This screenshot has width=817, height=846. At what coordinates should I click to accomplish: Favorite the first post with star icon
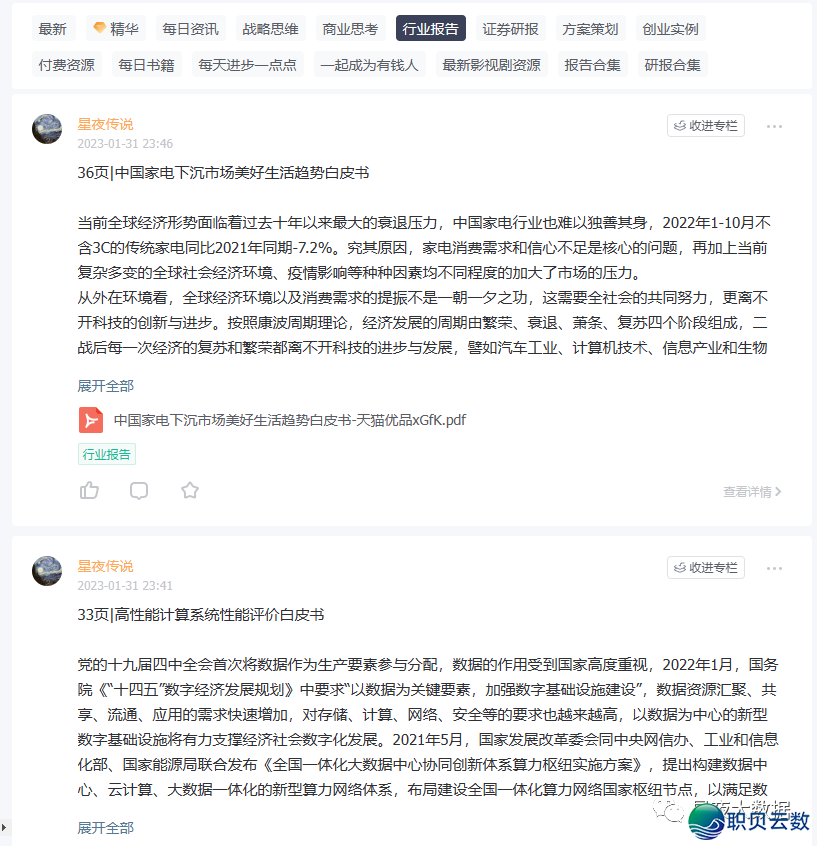[x=189, y=490]
